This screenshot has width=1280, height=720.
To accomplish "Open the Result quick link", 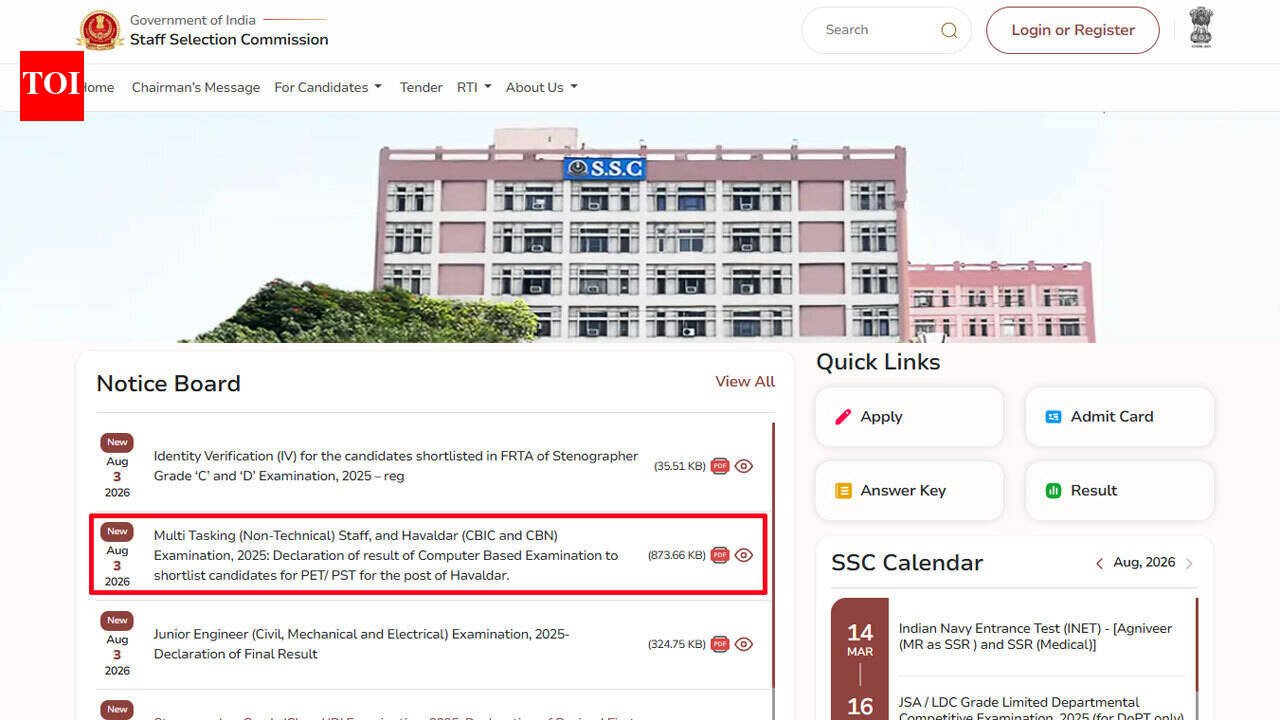I will click(x=1119, y=491).
